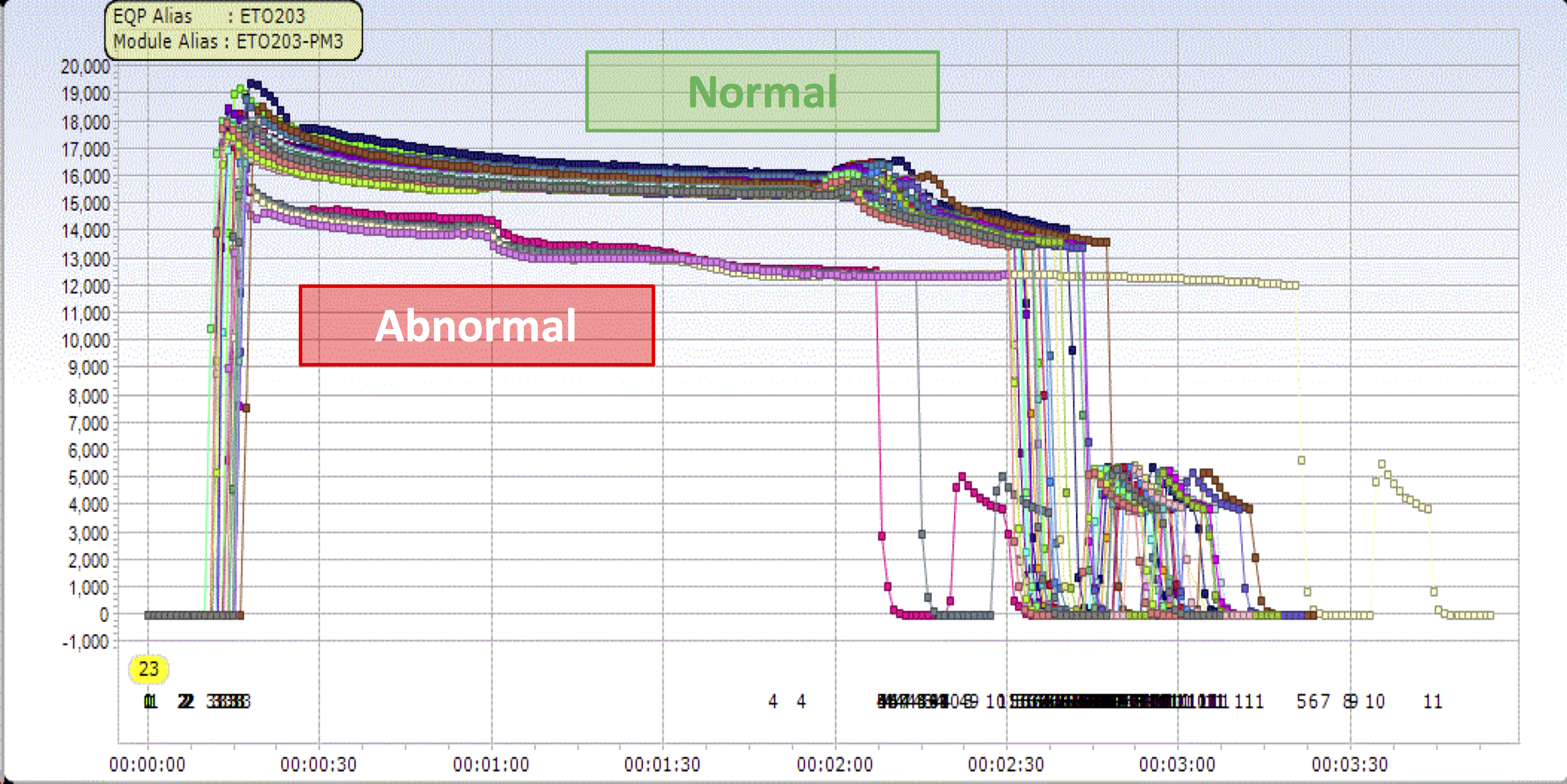
Task: Click the 00:00:00 time axis label
Action: pos(147,764)
